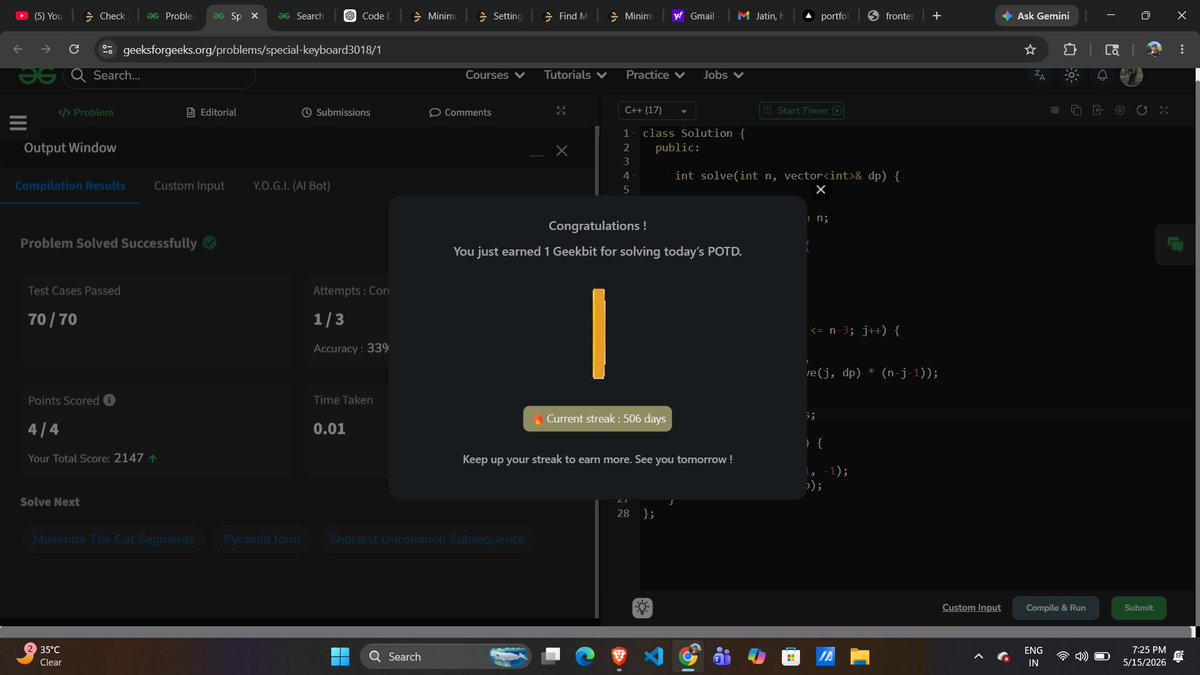Open the user profile avatar
This screenshot has width=1200, height=675.
tap(1131, 75)
